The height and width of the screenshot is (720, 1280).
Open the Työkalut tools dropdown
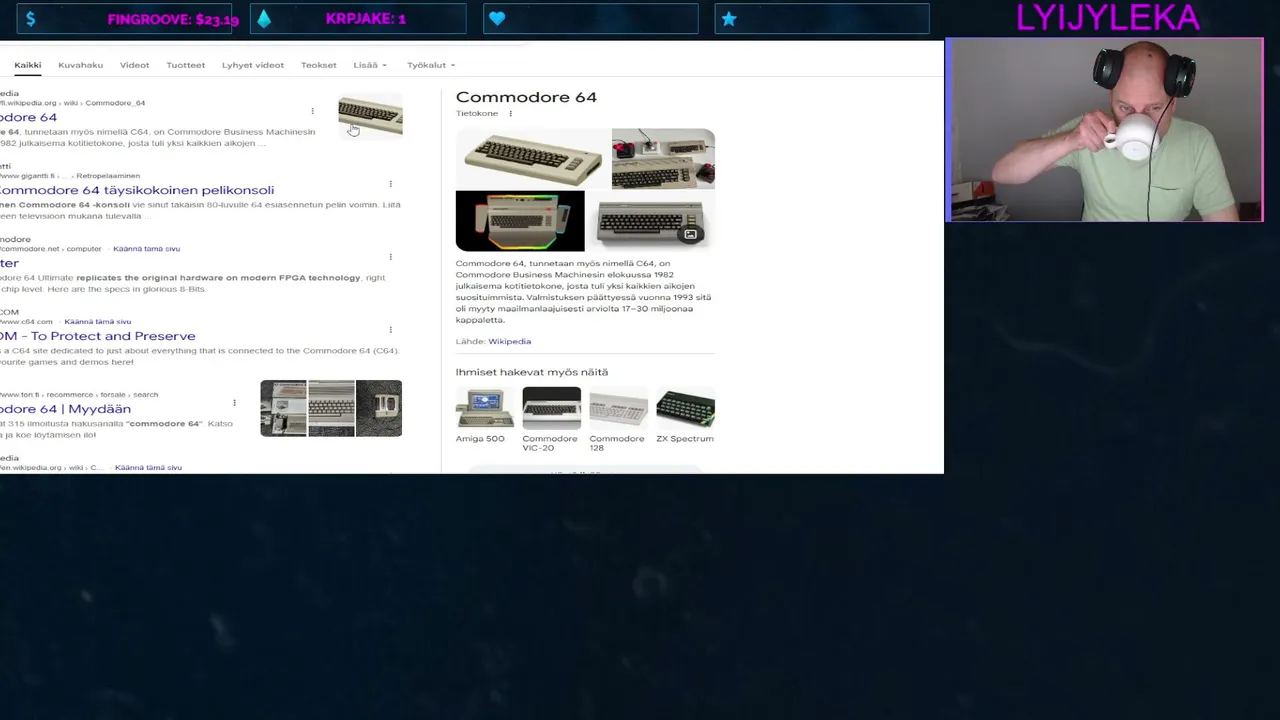click(x=431, y=65)
